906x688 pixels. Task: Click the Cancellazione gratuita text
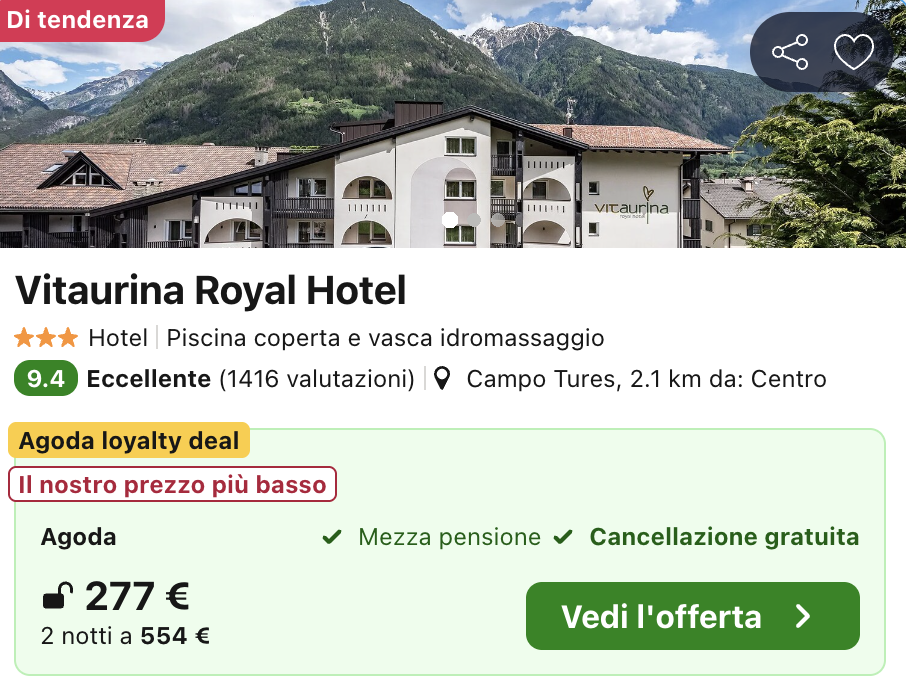724,537
